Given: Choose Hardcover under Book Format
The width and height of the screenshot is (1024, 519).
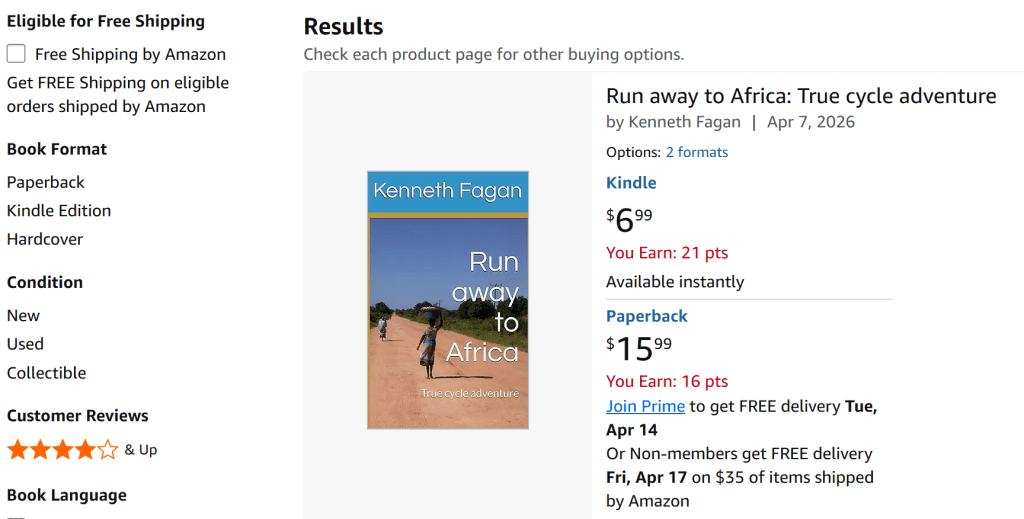Looking at the screenshot, I should click(45, 239).
